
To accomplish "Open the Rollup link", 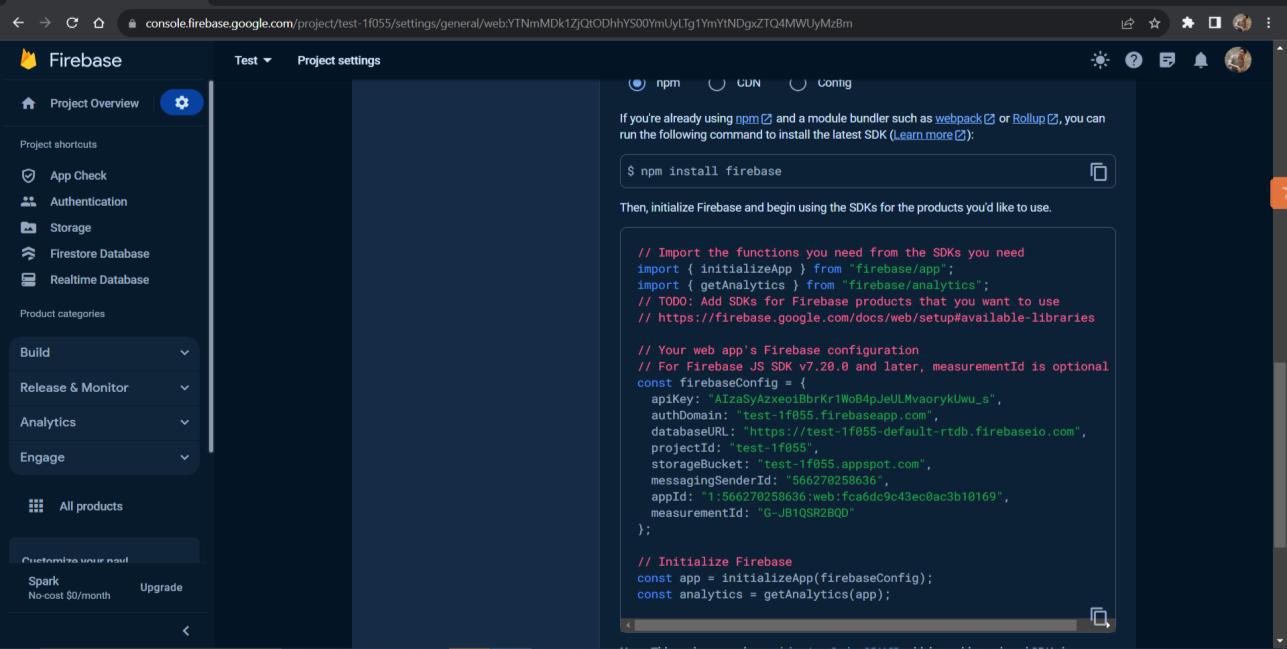I will pos(1035,118).
